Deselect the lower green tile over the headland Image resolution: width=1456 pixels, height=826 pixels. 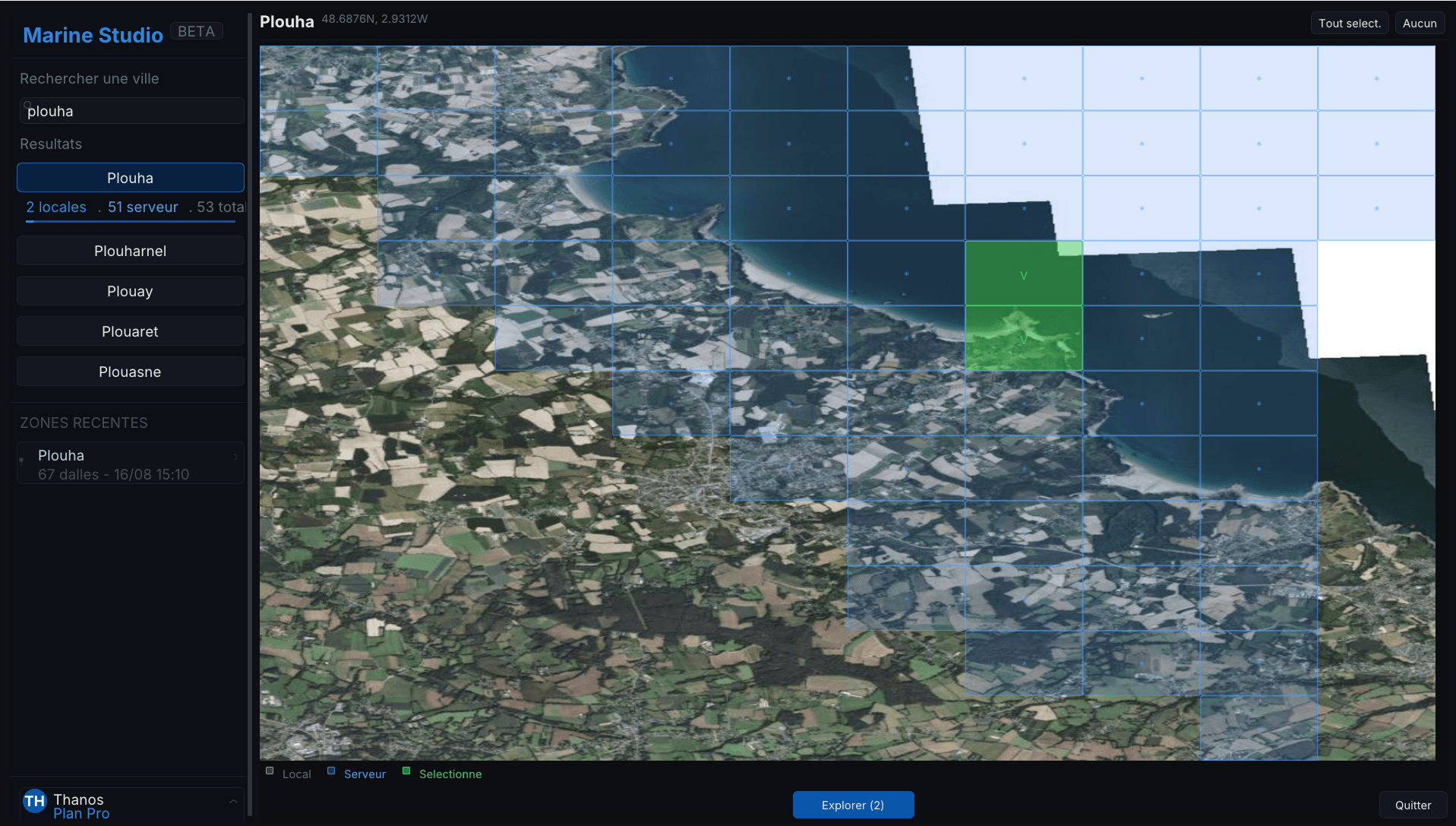(x=1023, y=338)
